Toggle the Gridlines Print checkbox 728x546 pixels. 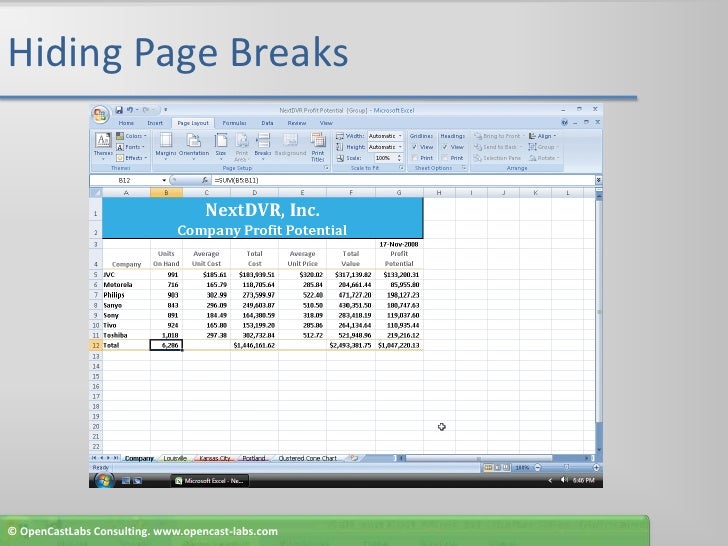coord(415,158)
